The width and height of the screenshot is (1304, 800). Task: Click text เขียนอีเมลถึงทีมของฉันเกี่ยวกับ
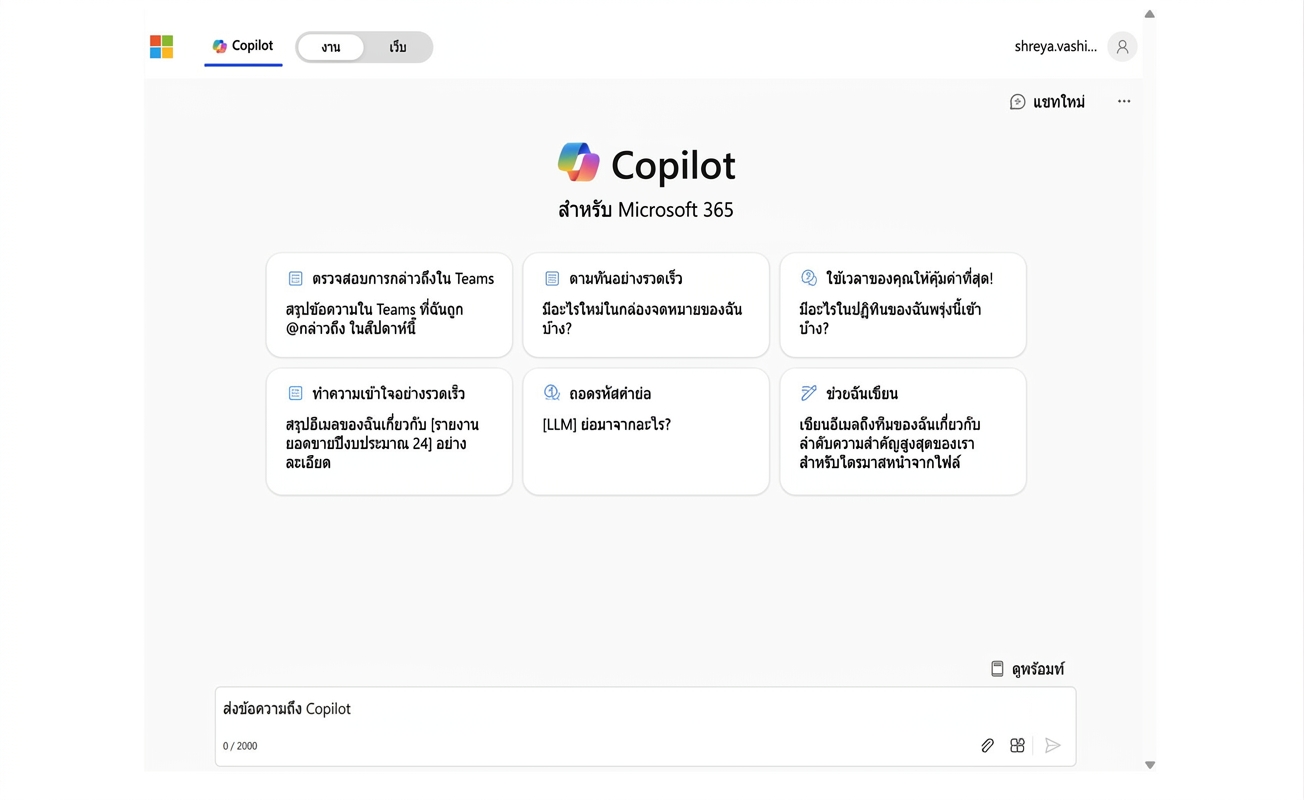pyautogui.click(x=889, y=425)
